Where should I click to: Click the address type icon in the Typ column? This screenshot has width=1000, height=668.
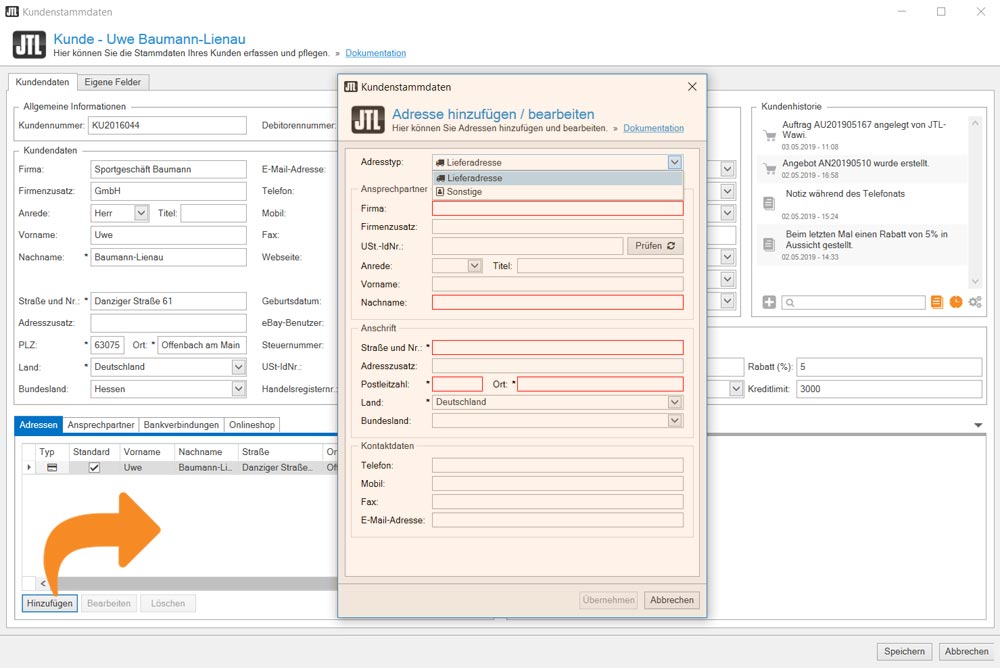pos(52,467)
